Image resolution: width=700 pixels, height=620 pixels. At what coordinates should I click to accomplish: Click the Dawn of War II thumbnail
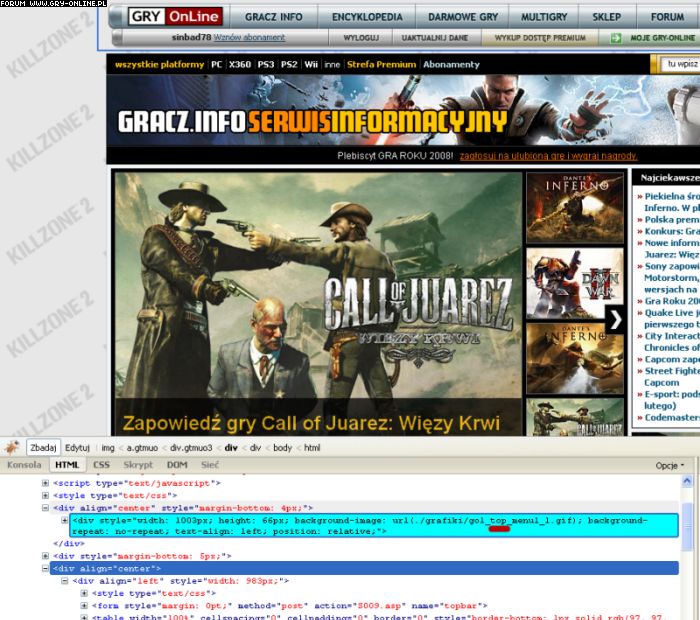(x=575, y=283)
